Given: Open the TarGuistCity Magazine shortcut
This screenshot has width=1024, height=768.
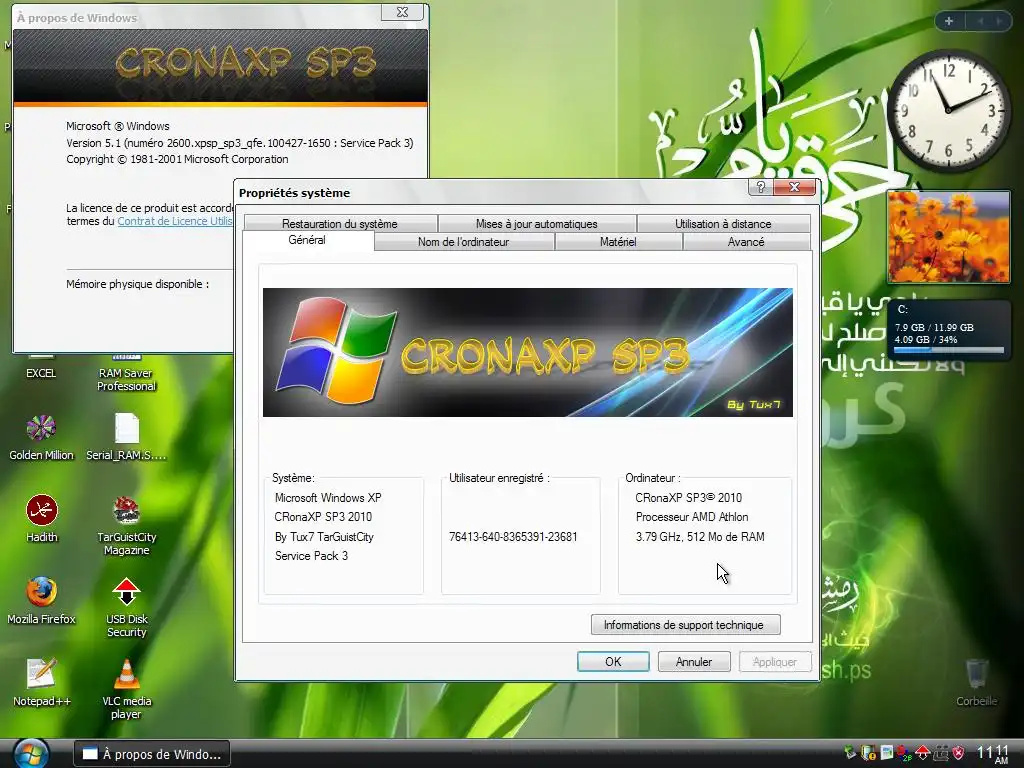Looking at the screenshot, I should click(x=127, y=526).
